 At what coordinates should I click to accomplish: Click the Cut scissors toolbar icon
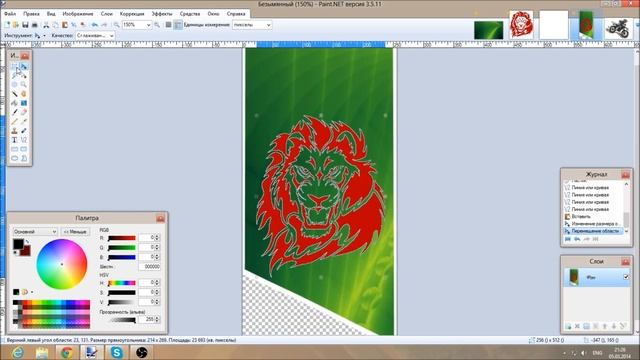[46, 25]
